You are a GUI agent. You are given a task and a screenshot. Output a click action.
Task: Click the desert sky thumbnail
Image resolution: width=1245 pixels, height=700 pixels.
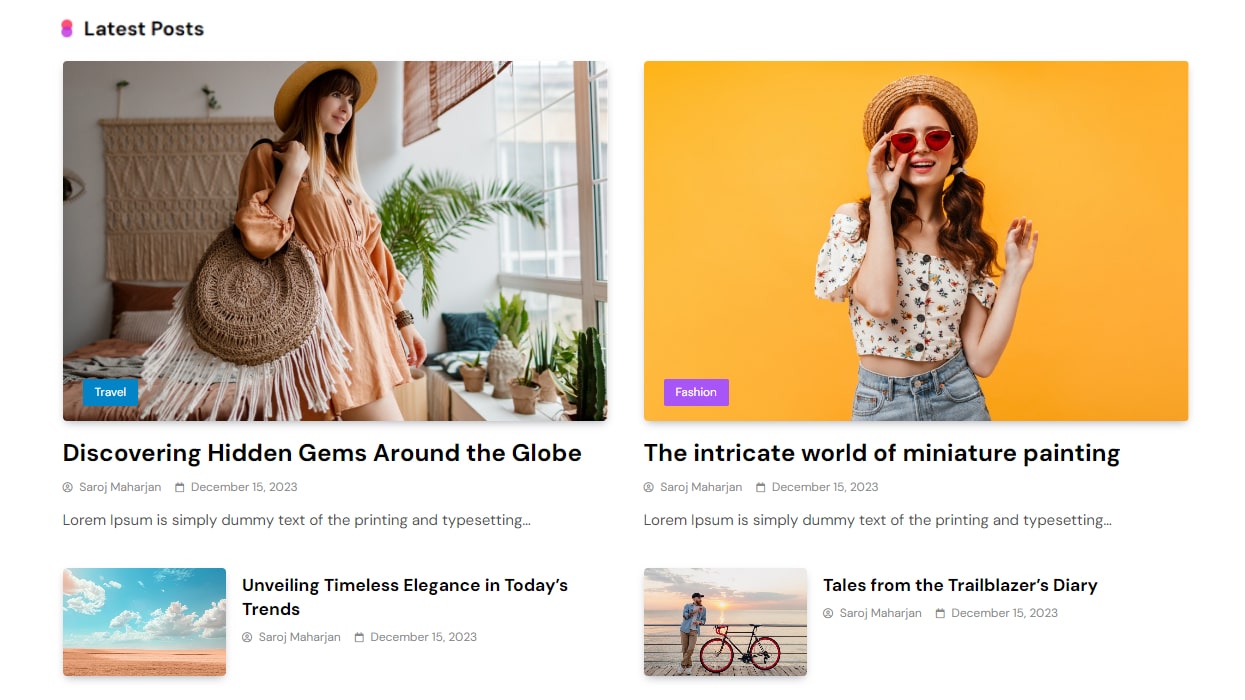coord(144,622)
